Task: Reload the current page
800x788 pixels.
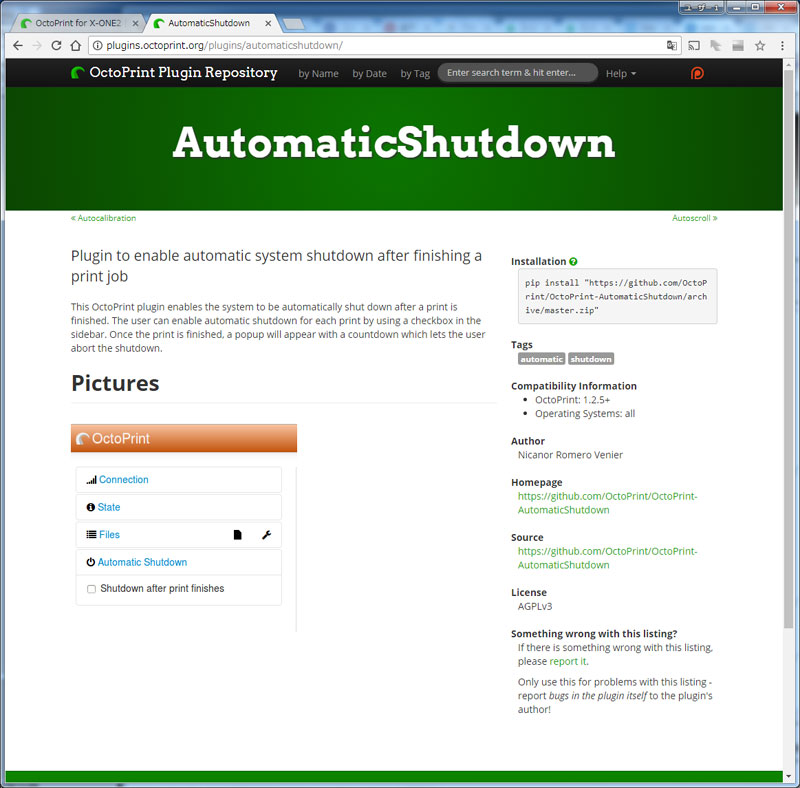Action: pyautogui.click(x=56, y=45)
